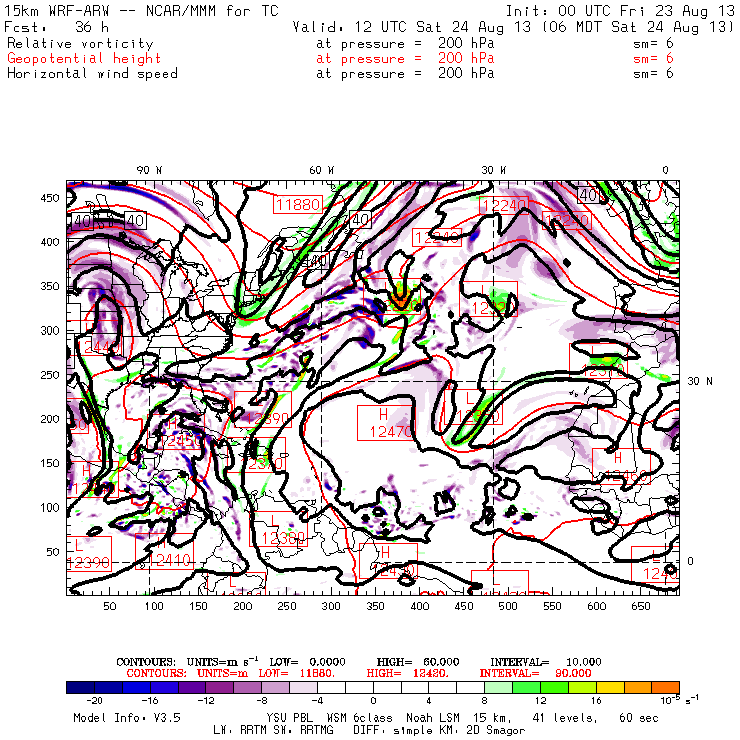740x740 pixels.
Task: Click the leftmost dark navy colorbar segment
Action: coord(80,687)
